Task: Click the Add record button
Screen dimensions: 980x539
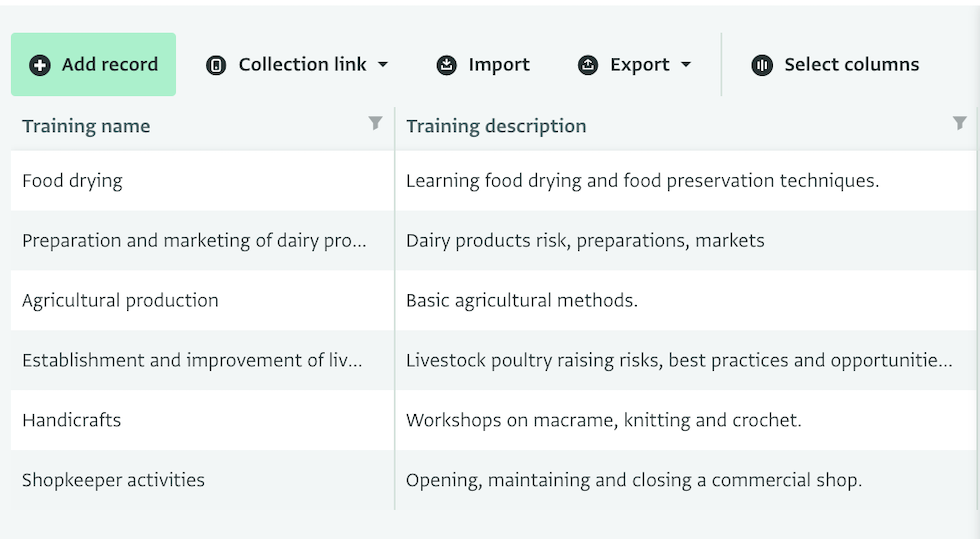Action: tap(93, 64)
